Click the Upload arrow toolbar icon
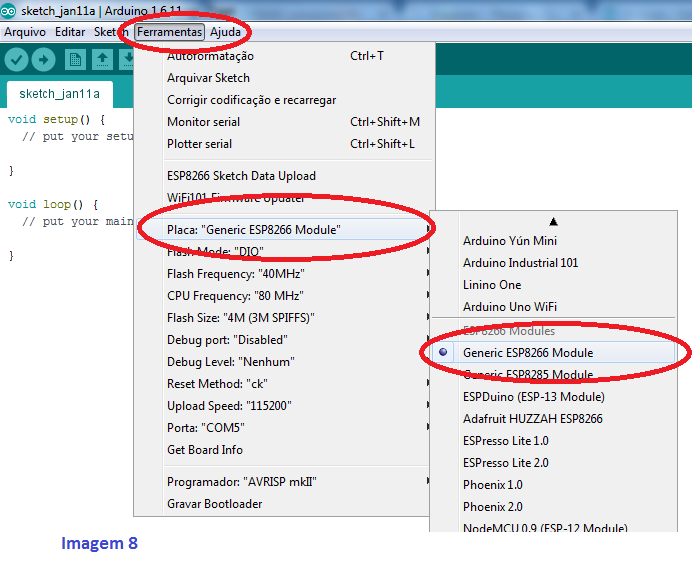This screenshot has width=692, height=570. tap(43, 59)
